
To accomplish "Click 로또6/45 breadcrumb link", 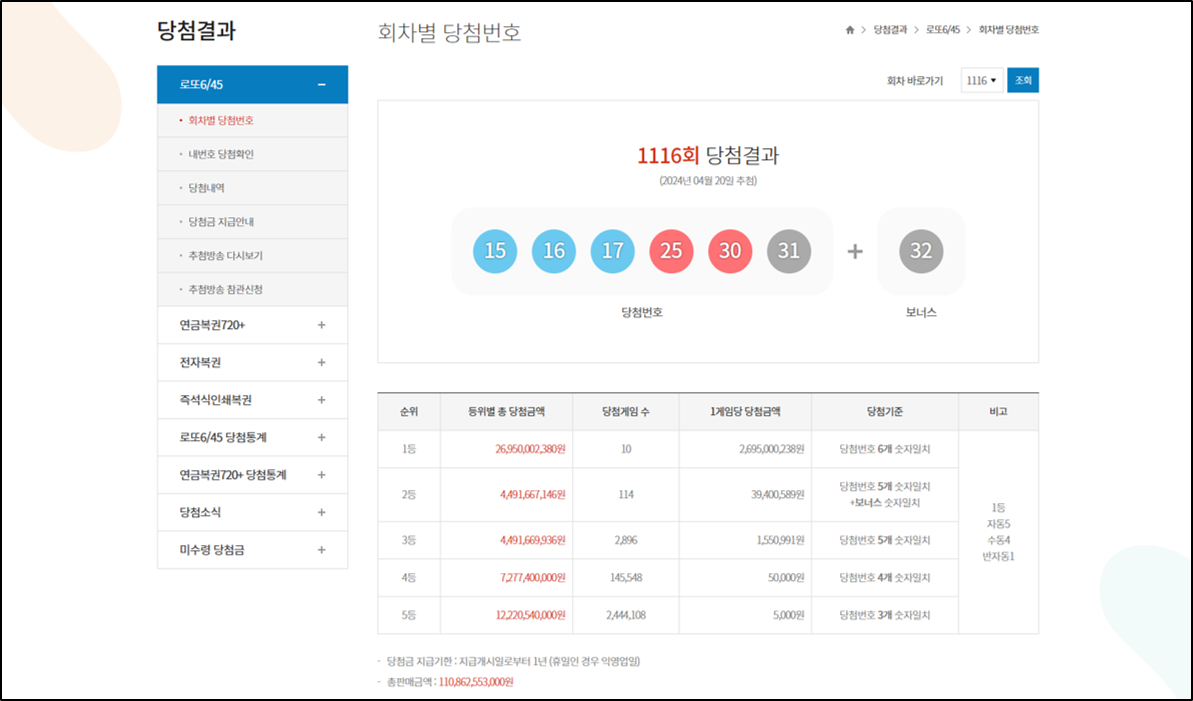I will point(943,30).
